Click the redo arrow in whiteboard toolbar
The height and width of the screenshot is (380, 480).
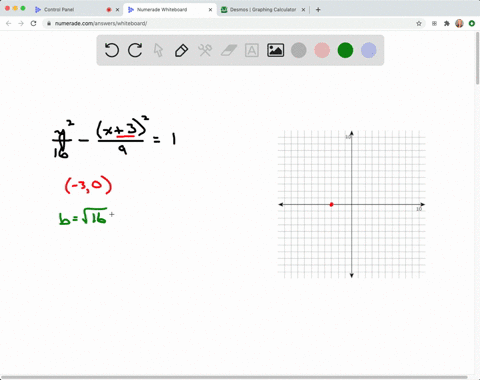tap(135, 50)
